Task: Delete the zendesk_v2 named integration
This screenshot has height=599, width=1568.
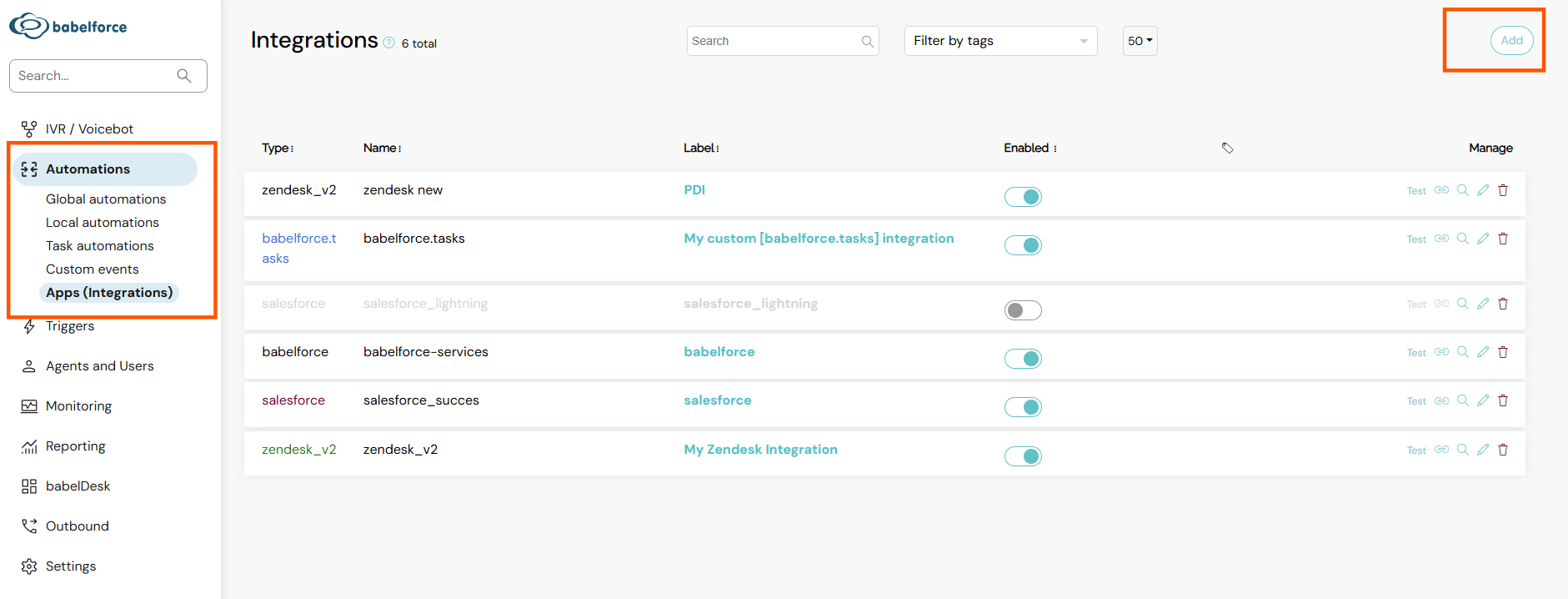Action: click(1503, 450)
